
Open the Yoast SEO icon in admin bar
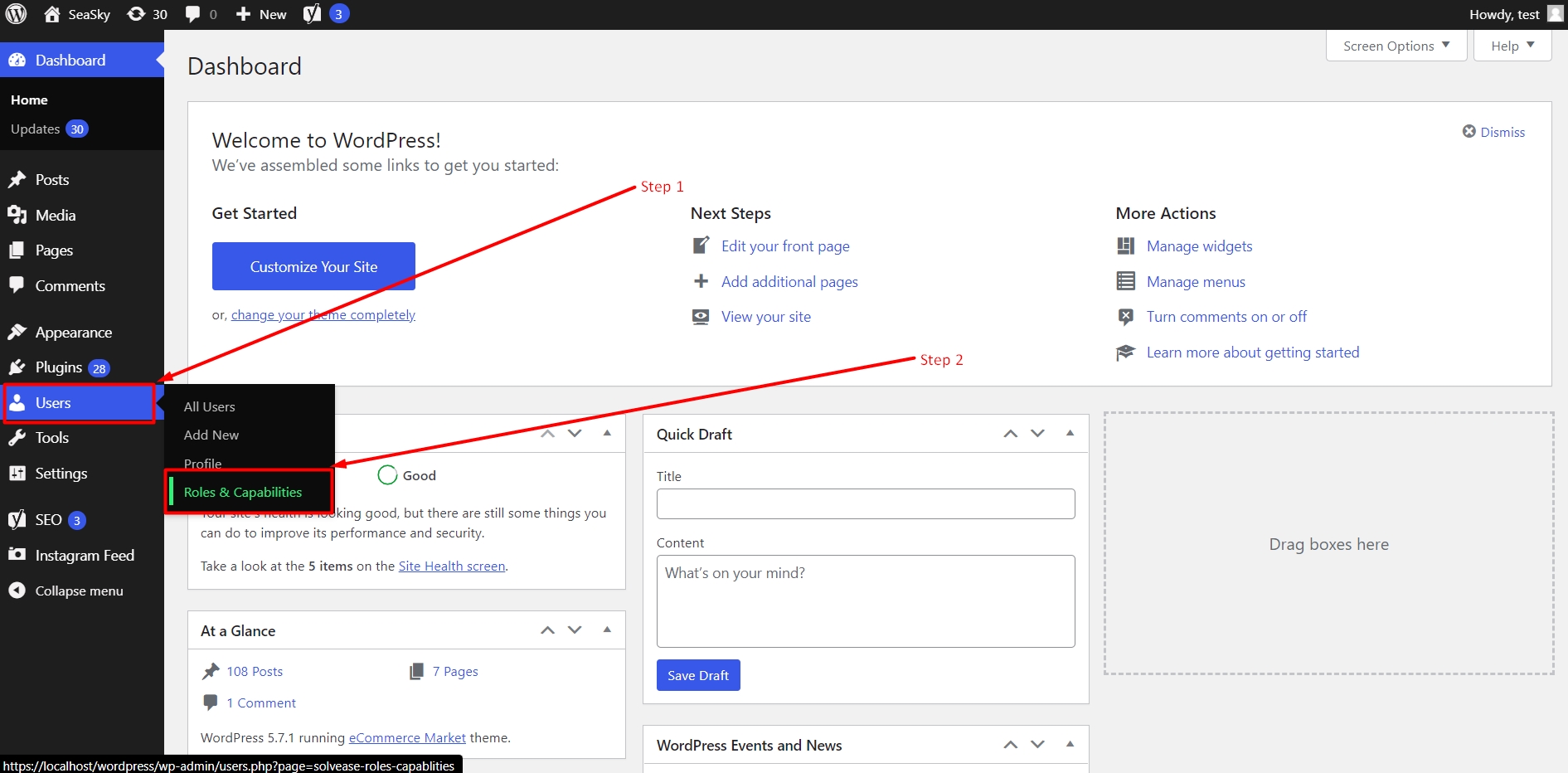312,14
